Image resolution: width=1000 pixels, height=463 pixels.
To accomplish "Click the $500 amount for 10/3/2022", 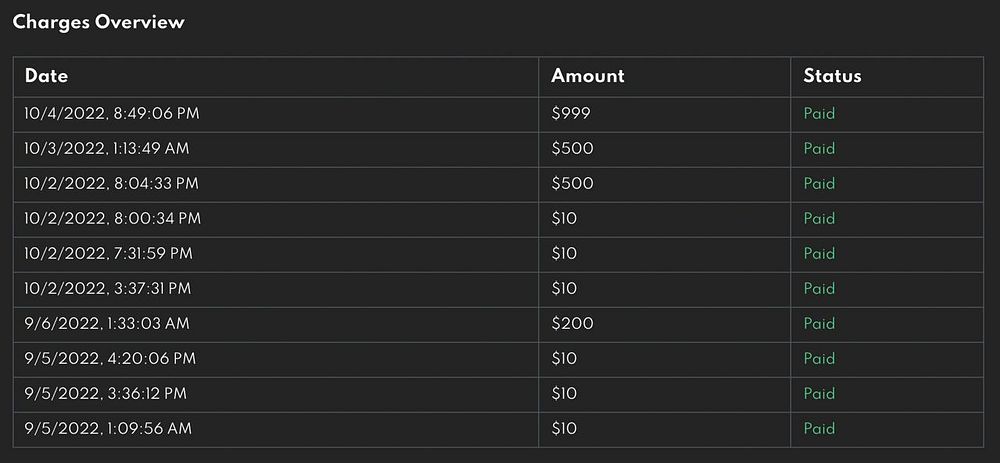I will coord(572,149).
